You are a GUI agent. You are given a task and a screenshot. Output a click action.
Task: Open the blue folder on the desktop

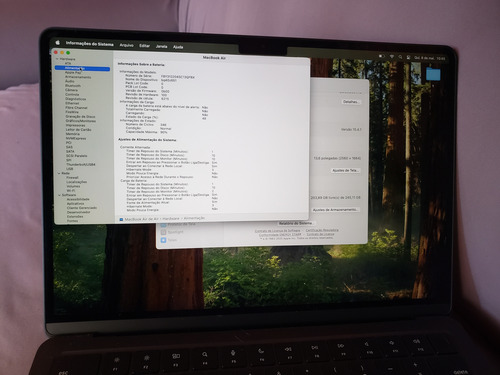tap(433, 74)
